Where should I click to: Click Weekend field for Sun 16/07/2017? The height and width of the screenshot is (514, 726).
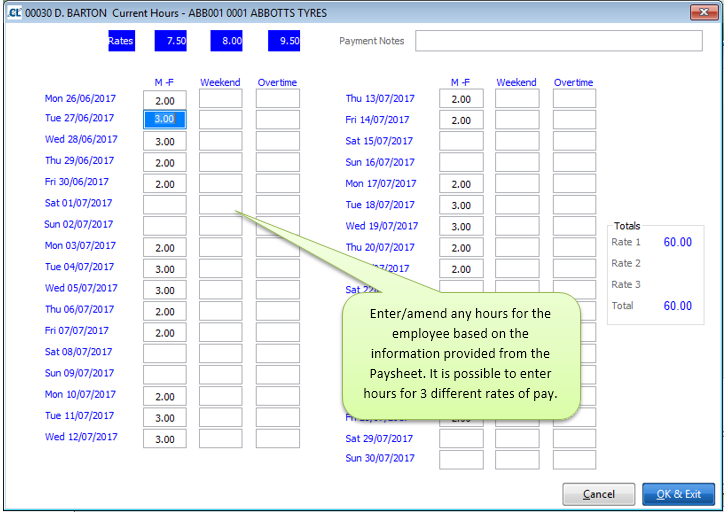tap(517, 163)
